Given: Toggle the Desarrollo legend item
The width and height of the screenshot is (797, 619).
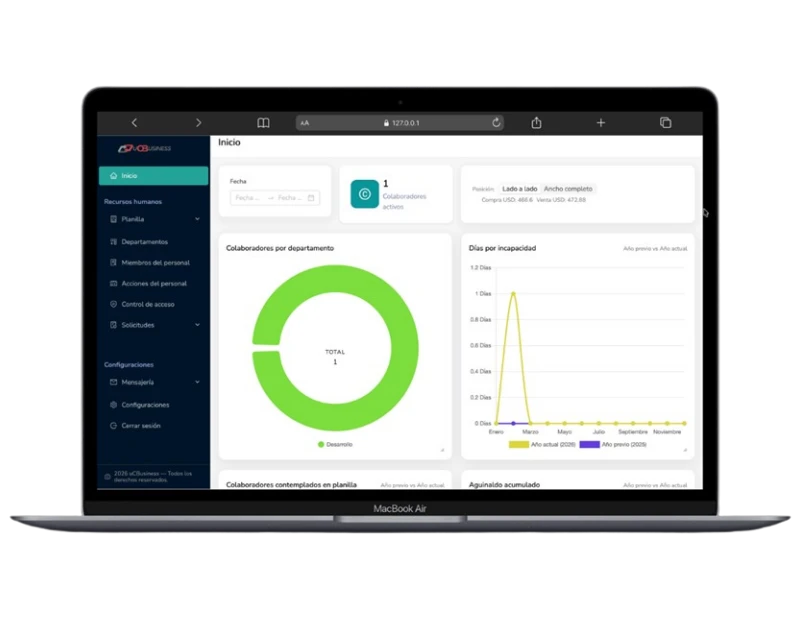Looking at the screenshot, I should [x=335, y=445].
